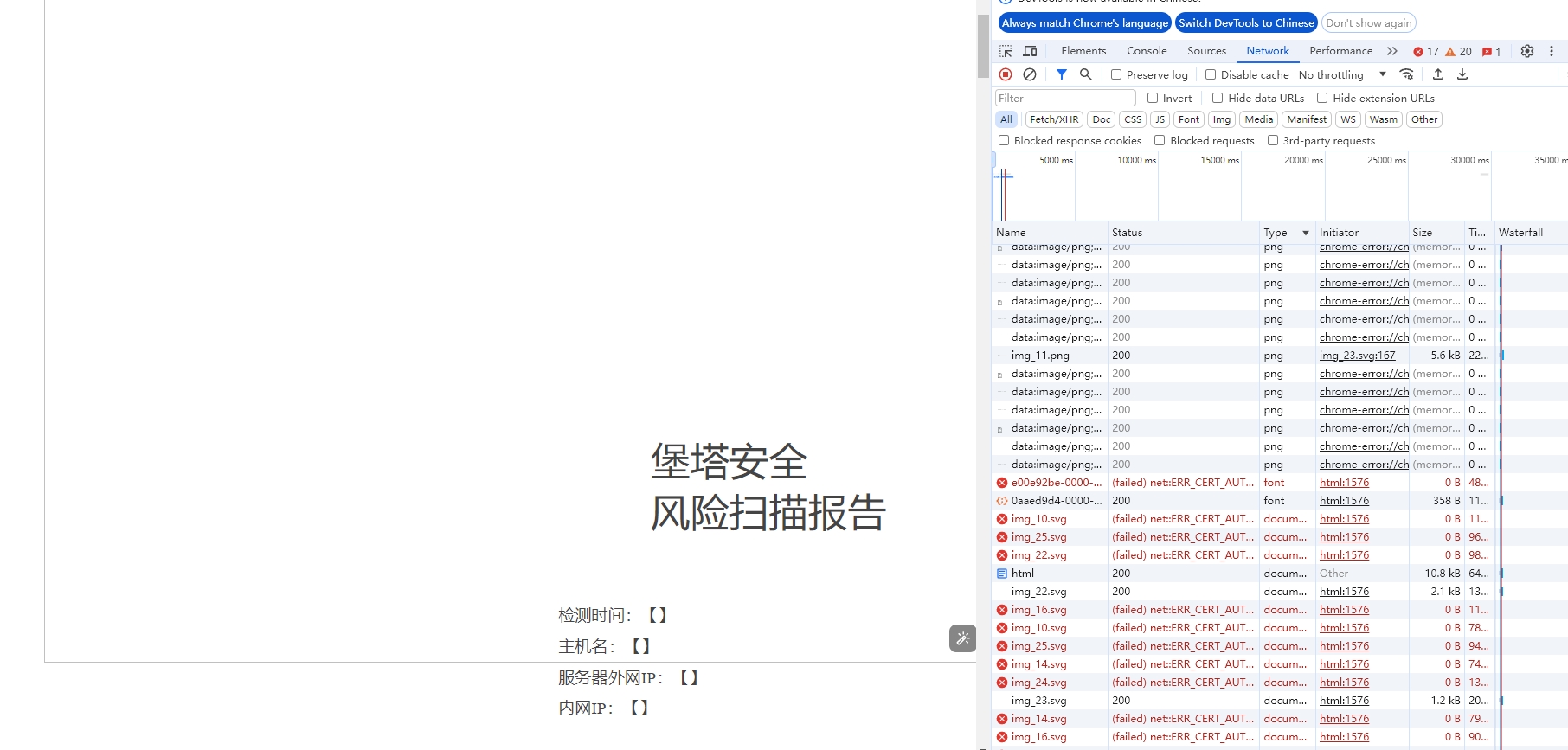The image size is (1568, 750).
Task: Enable Disable cache checkbox
Action: click(1211, 74)
